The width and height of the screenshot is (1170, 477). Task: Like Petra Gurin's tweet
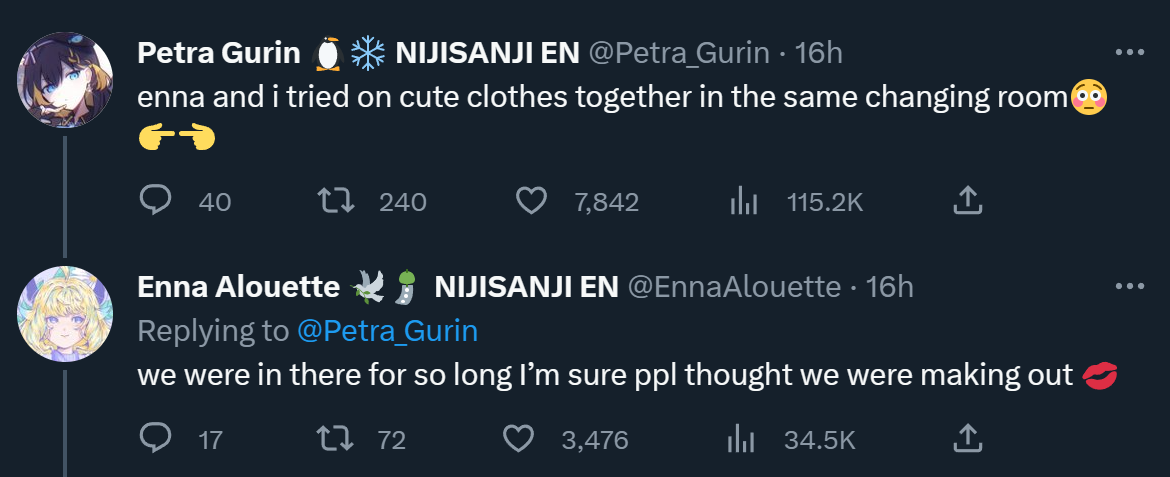(x=530, y=202)
